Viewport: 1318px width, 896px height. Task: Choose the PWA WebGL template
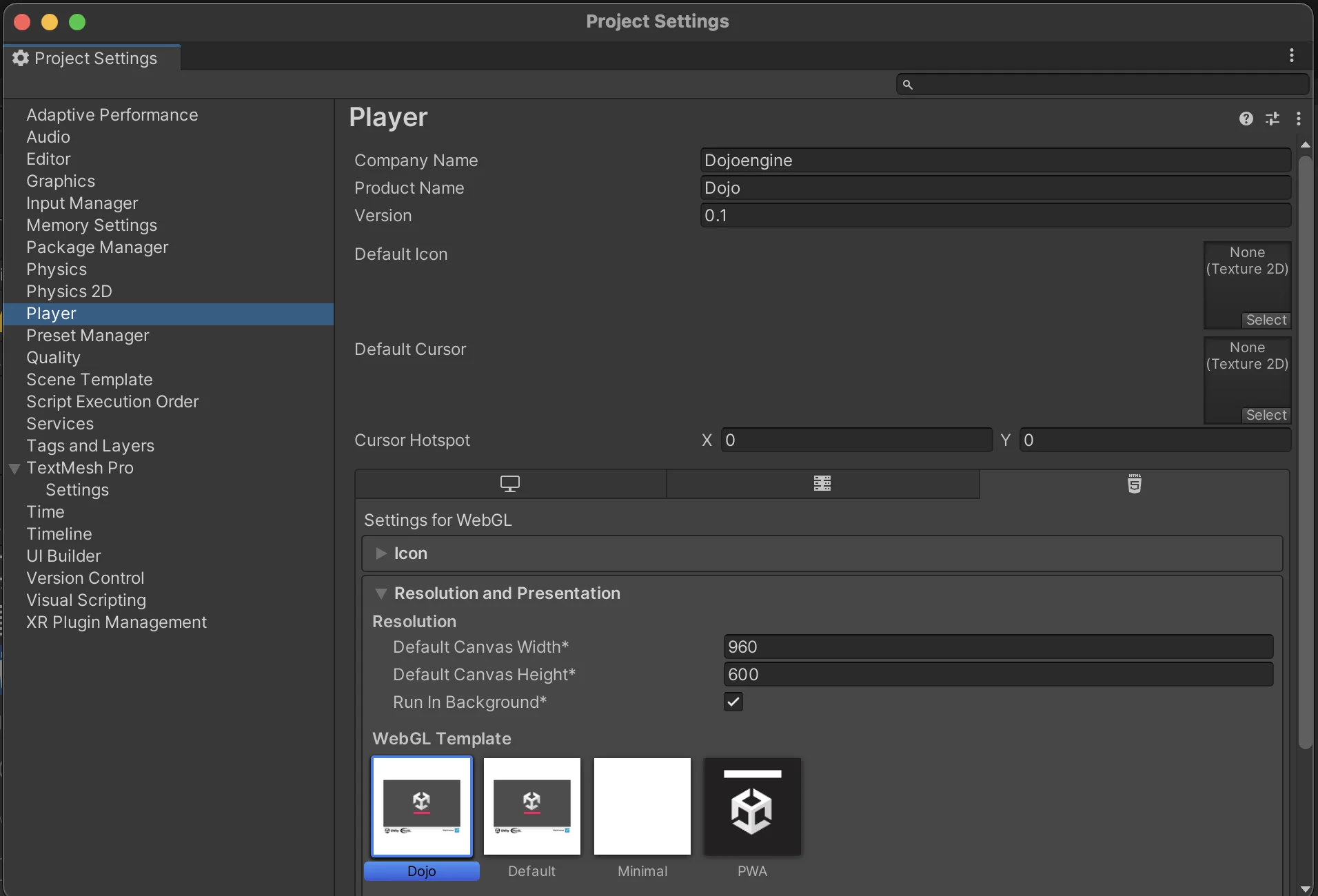click(751, 806)
